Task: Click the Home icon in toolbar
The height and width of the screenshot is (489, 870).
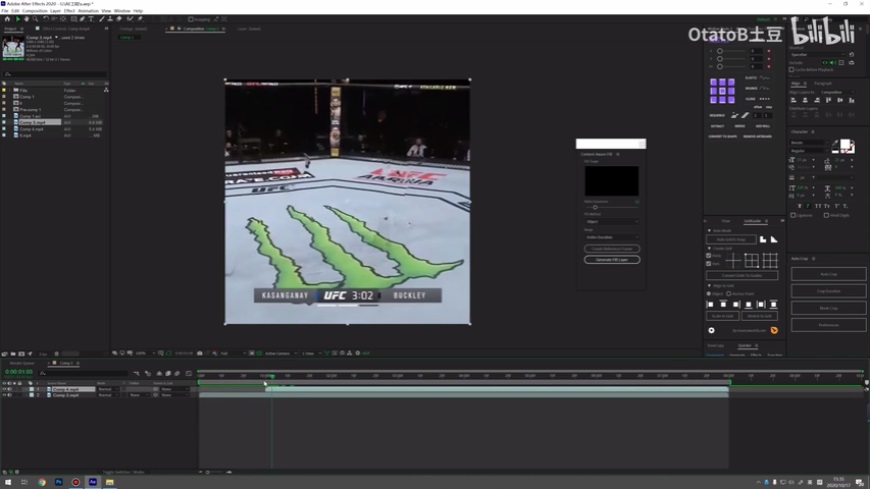Action: (x=7, y=19)
